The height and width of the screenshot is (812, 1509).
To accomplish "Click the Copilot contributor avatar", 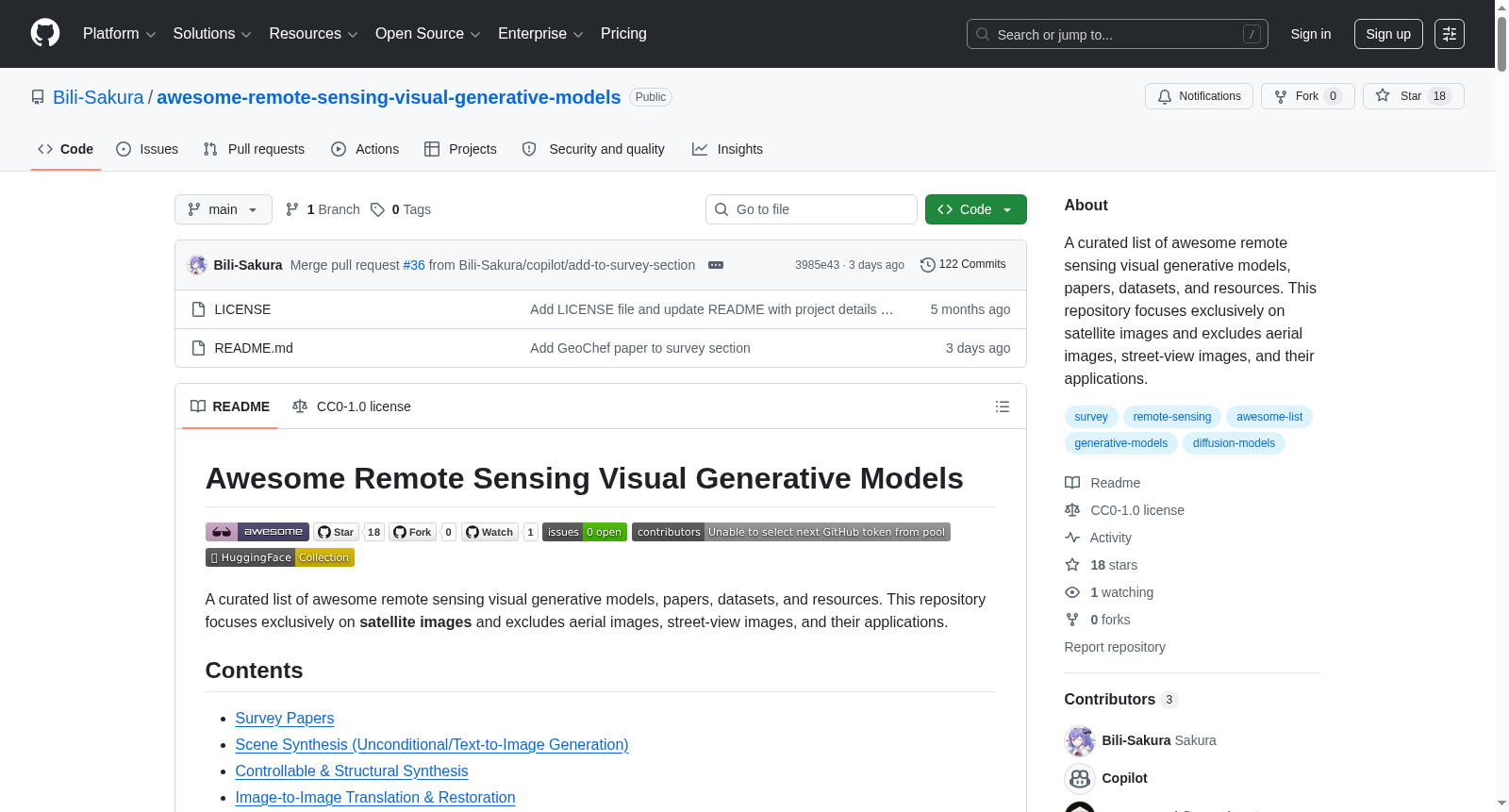I will pos(1080,778).
